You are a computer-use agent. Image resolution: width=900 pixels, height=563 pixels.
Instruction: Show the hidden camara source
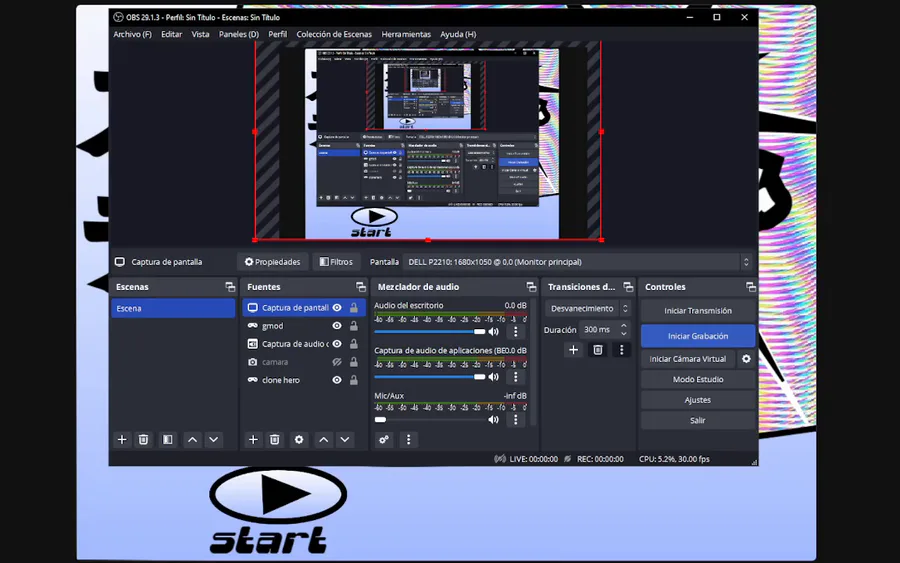(337, 362)
